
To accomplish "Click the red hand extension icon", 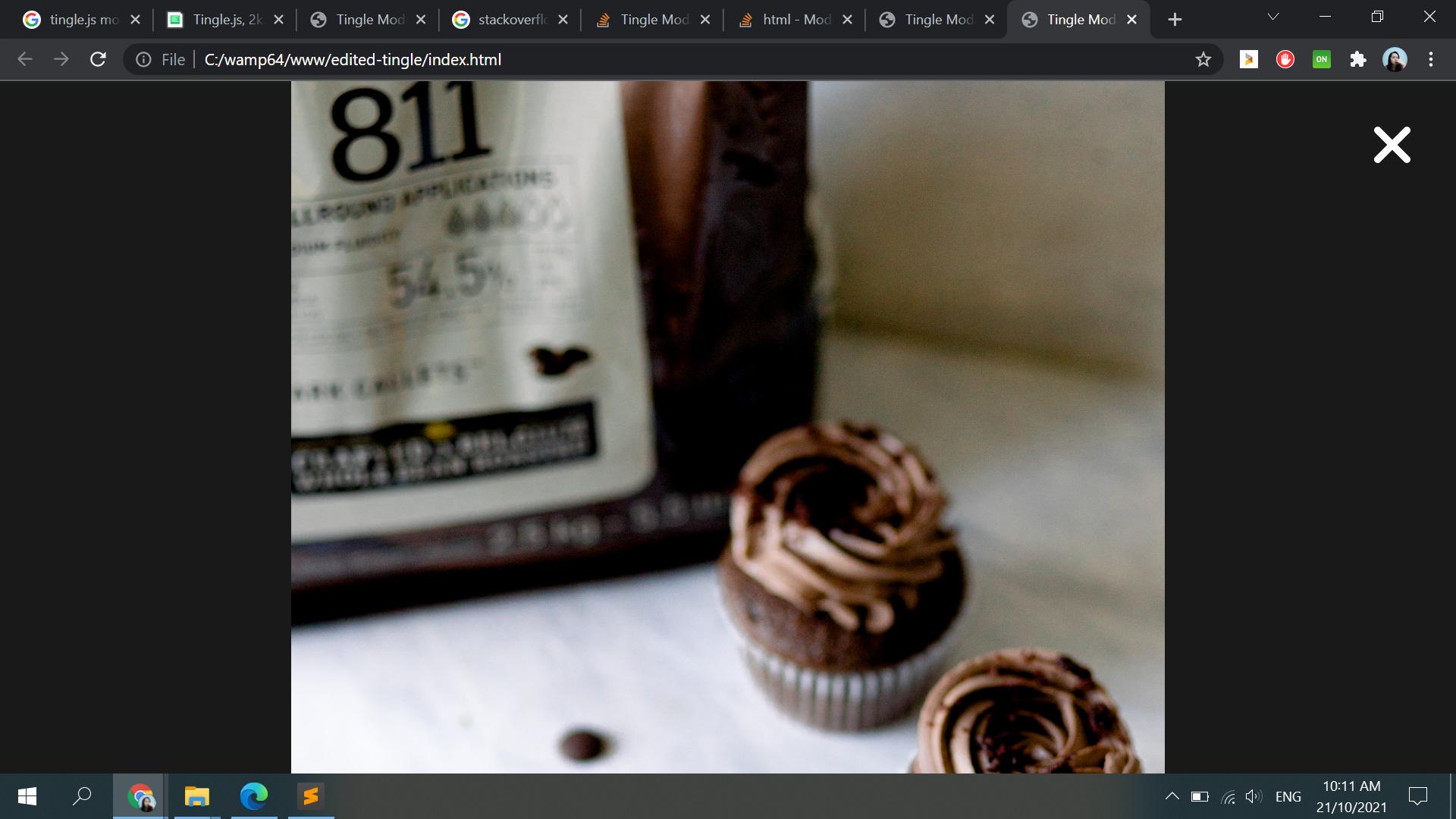I will pyautogui.click(x=1285, y=59).
